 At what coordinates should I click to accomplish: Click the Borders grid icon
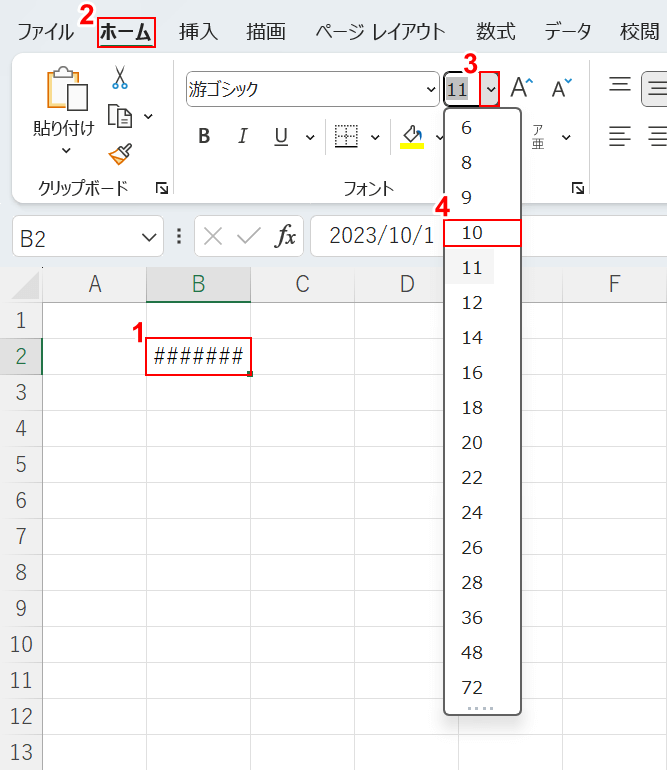[x=346, y=136]
